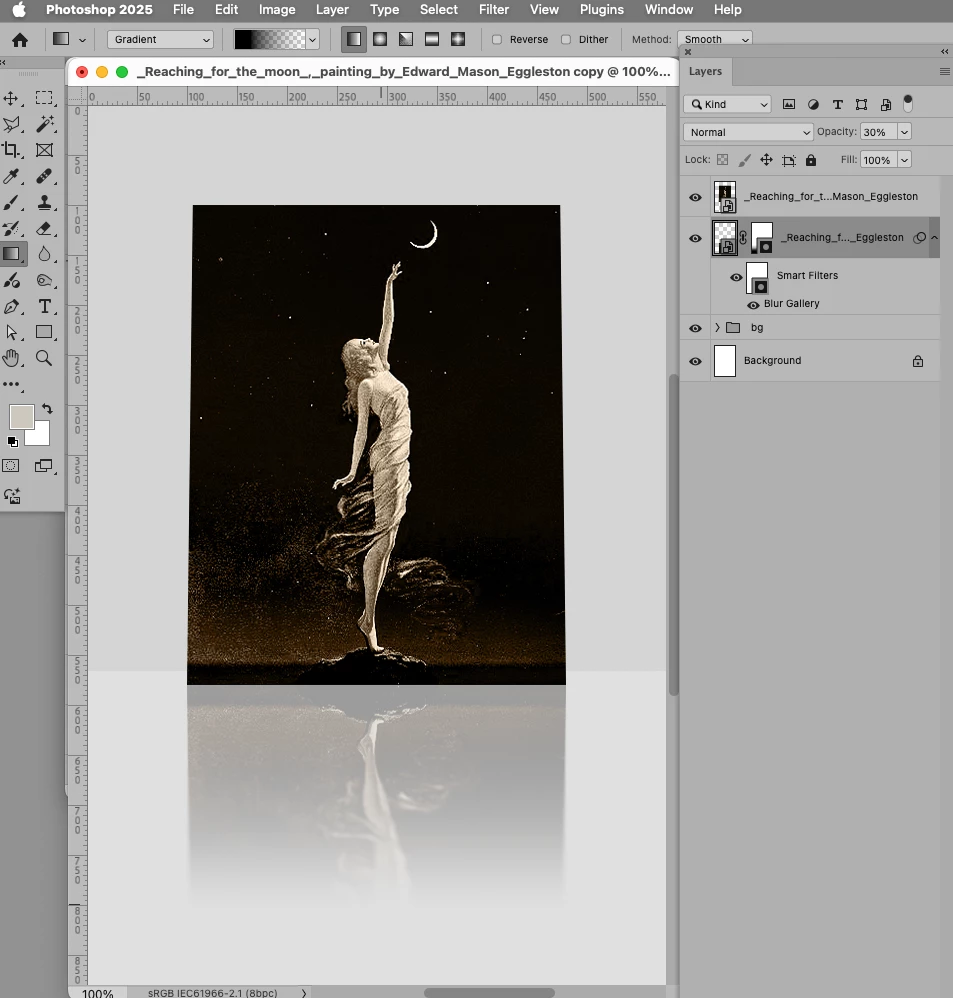953x998 pixels.
Task: Select the Gradient tool in toolbox
Action: coord(13,254)
